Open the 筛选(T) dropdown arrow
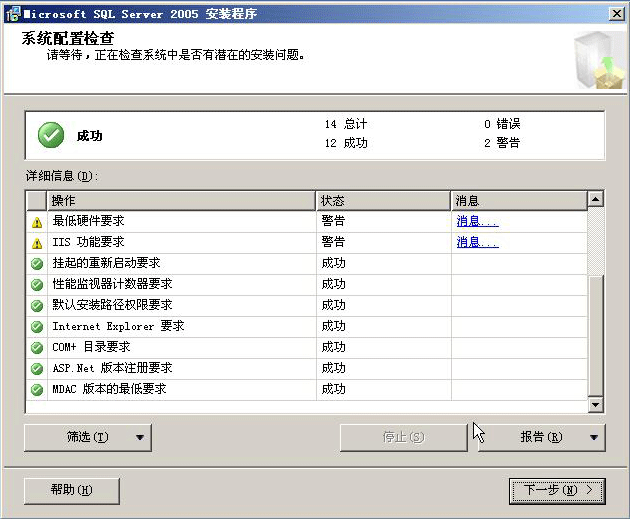The width and height of the screenshot is (630, 519). click(x=140, y=438)
